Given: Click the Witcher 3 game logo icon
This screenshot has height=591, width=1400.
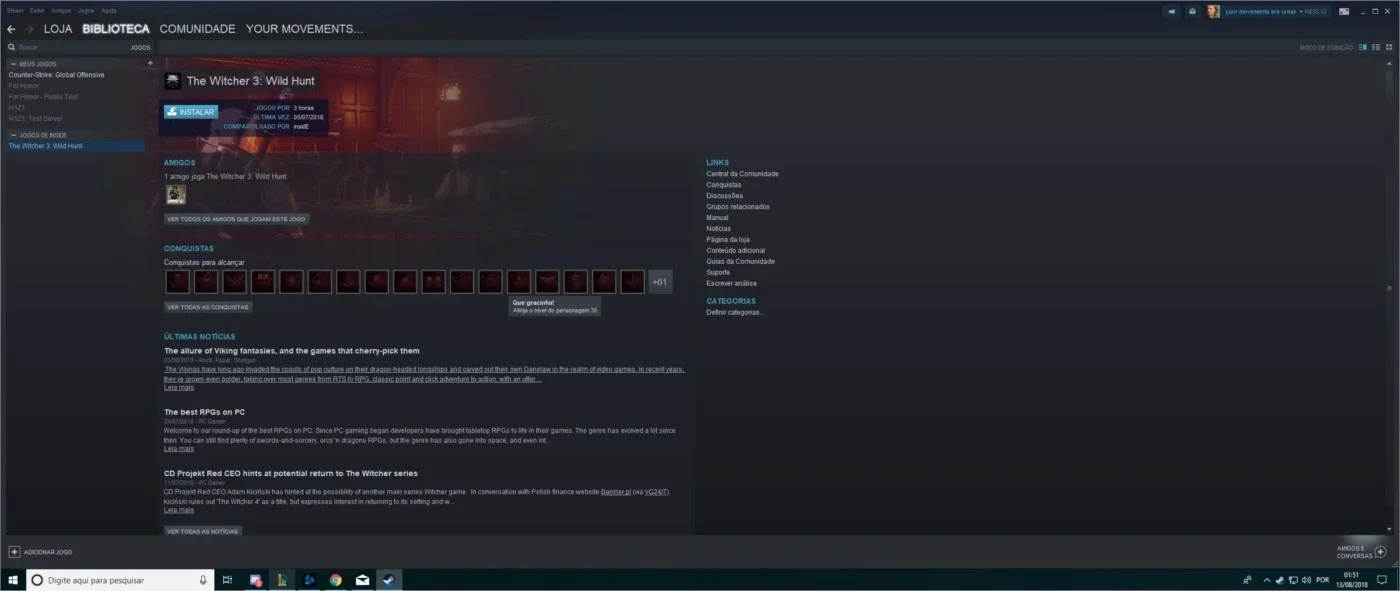Looking at the screenshot, I should pos(173,81).
